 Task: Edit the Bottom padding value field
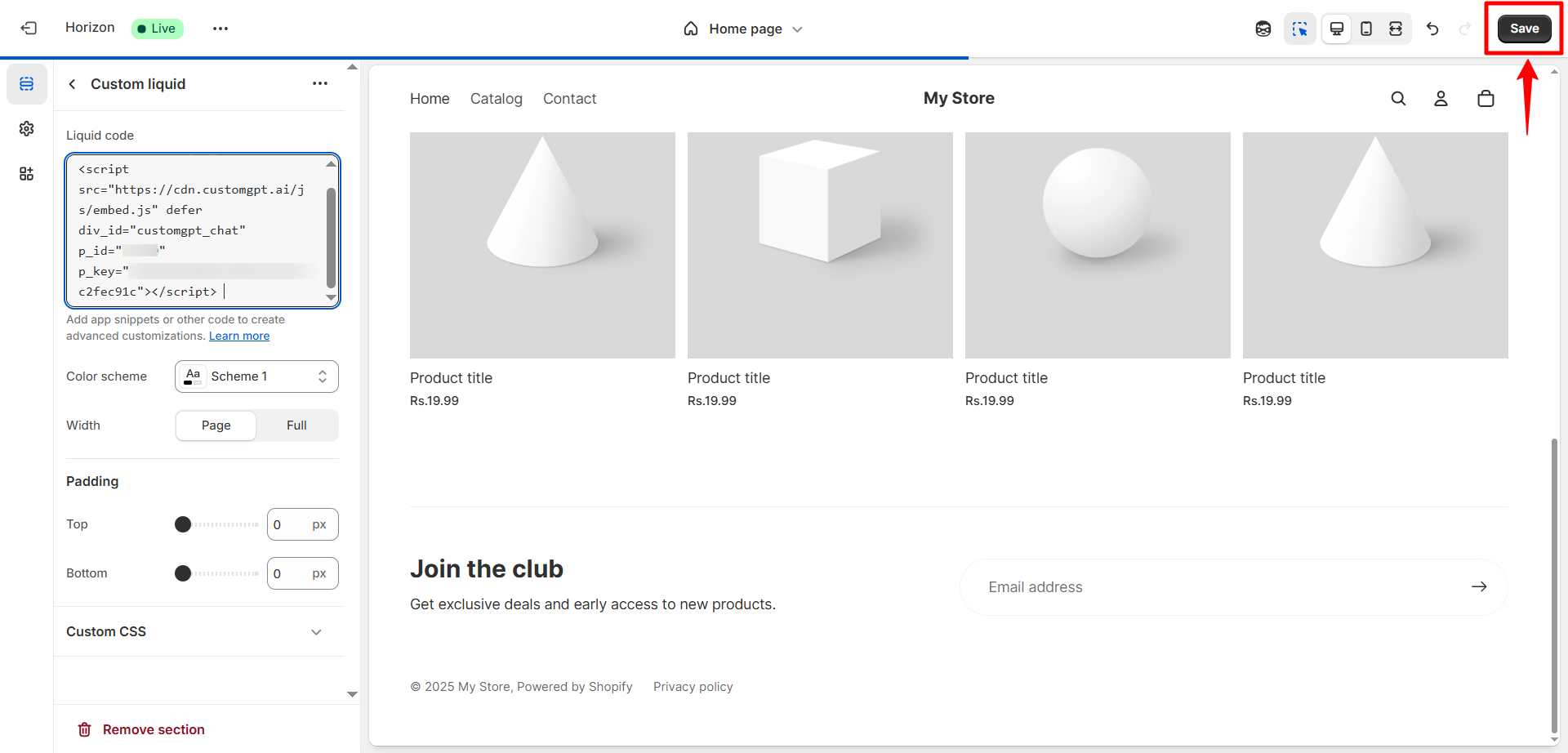click(302, 573)
